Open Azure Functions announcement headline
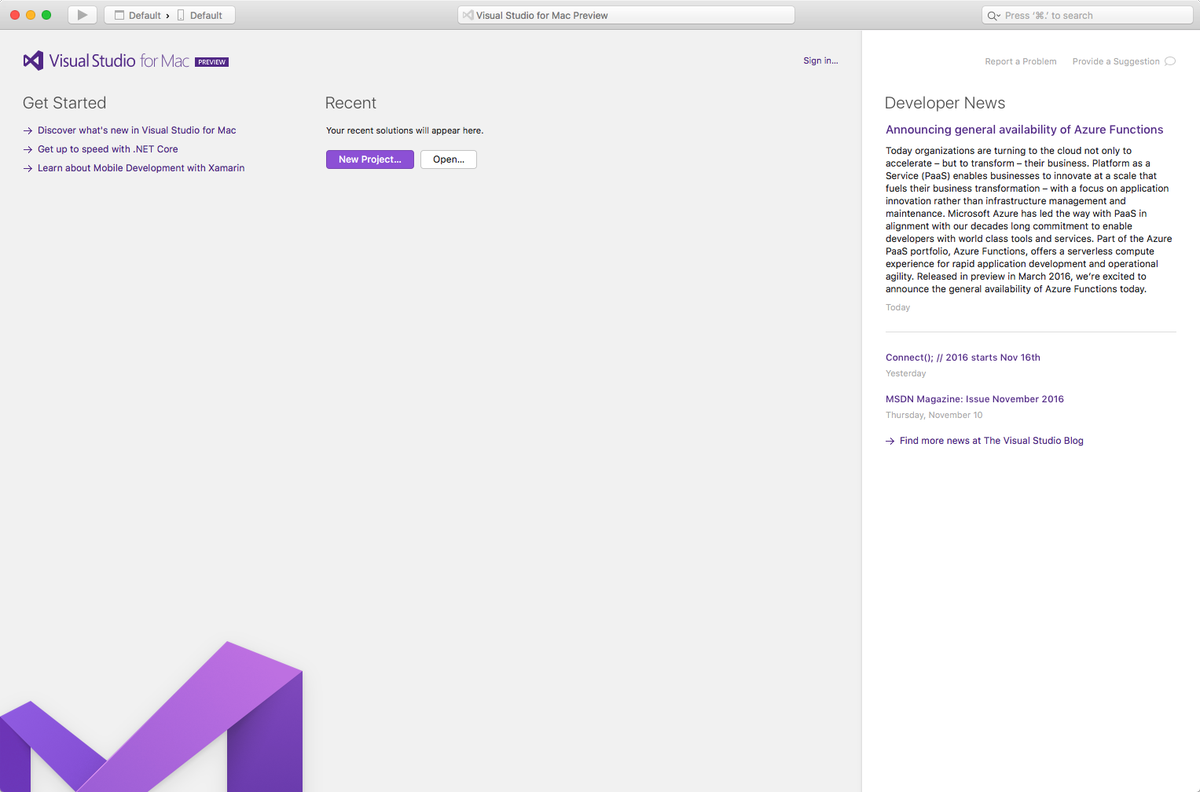This screenshot has height=792, width=1200. 1024,130
